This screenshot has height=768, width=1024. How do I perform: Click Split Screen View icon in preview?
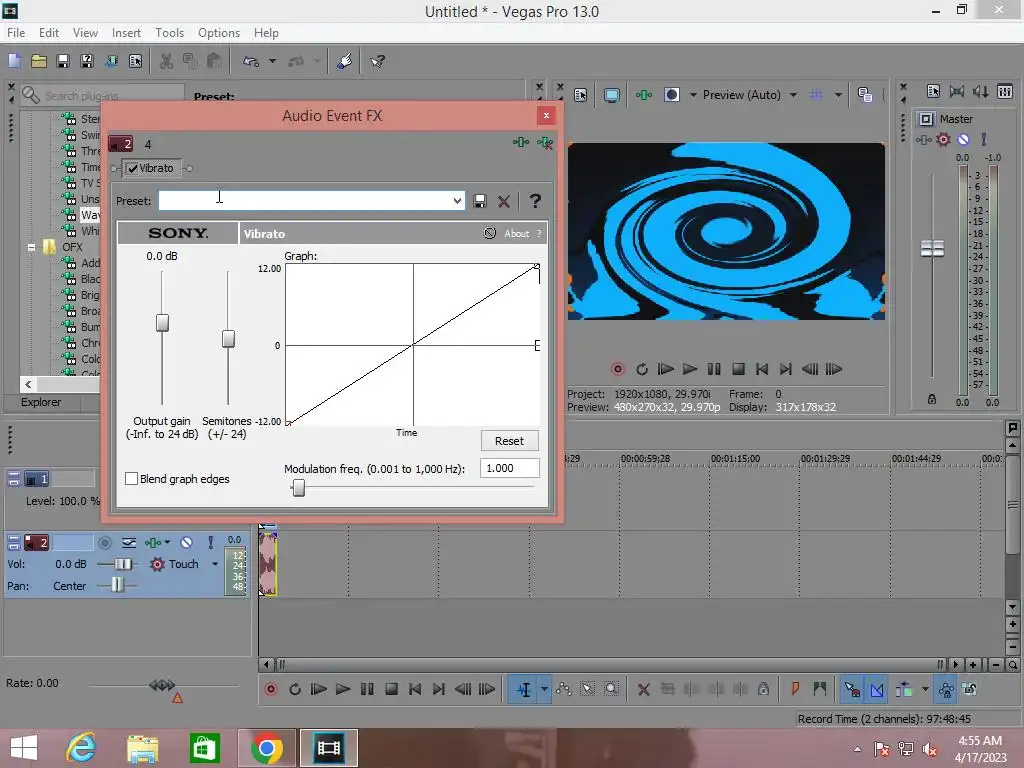[x=671, y=95]
